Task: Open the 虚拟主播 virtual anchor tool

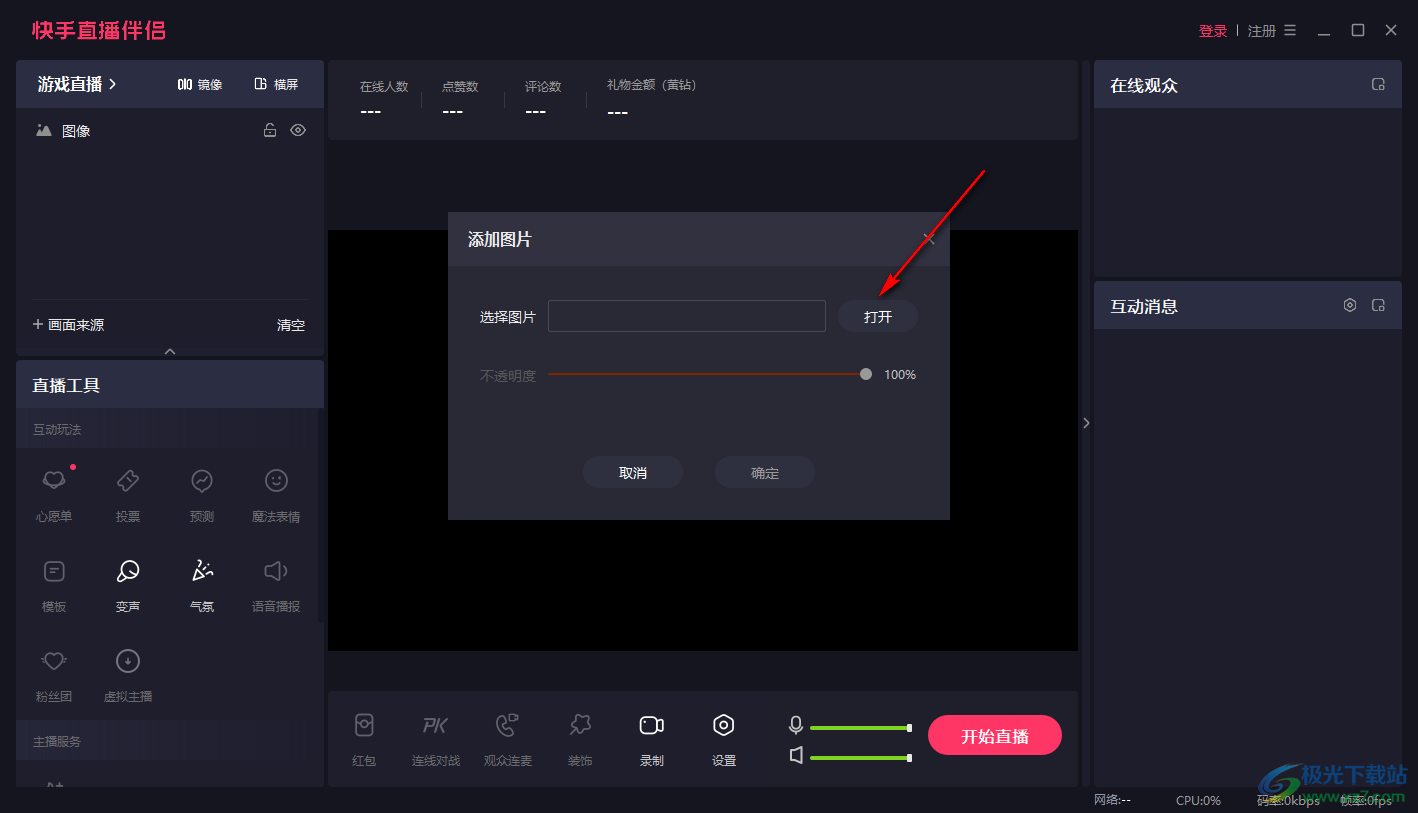Action: [x=128, y=674]
